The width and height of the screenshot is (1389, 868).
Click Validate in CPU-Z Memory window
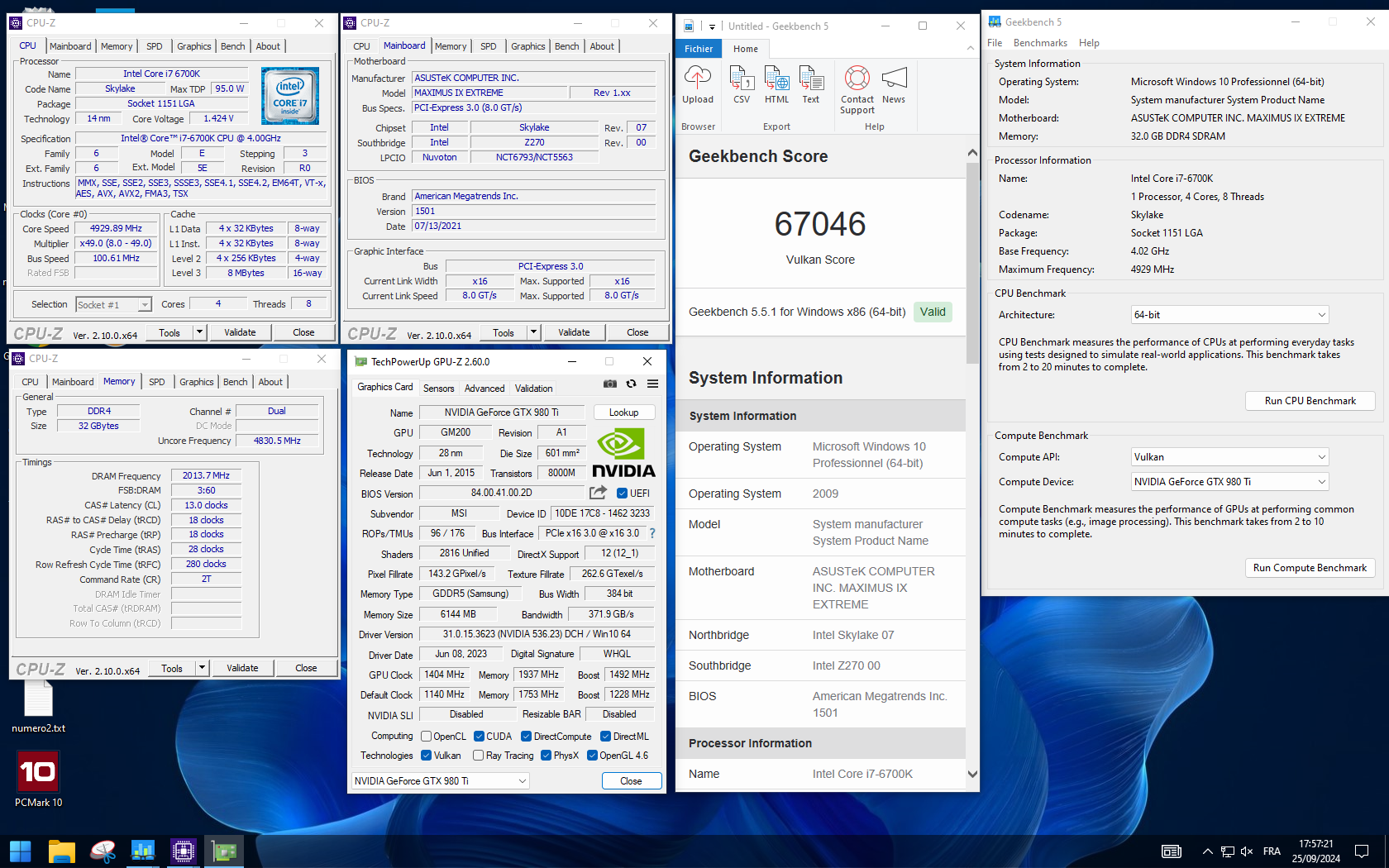(242, 668)
